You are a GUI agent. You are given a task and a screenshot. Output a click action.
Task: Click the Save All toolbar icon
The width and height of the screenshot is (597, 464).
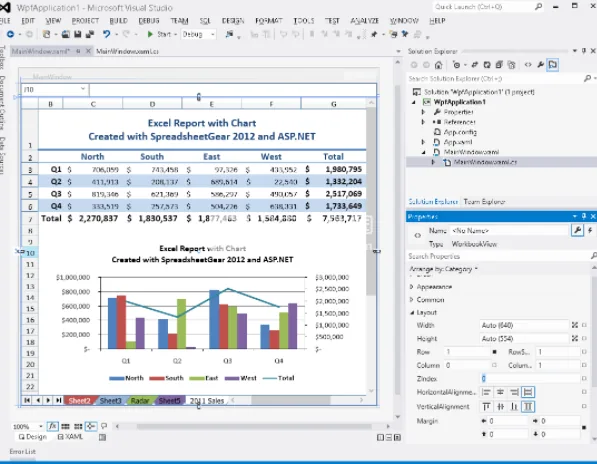click(90, 34)
